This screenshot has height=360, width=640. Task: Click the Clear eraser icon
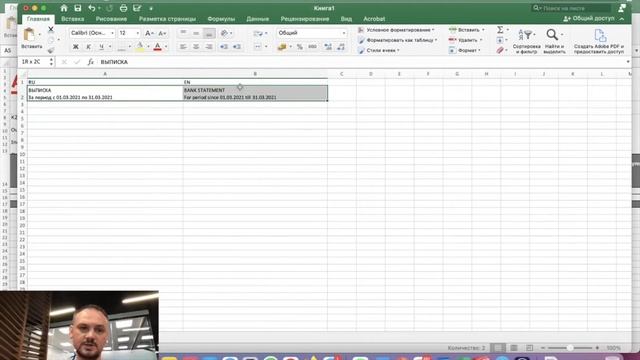pos(500,50)
